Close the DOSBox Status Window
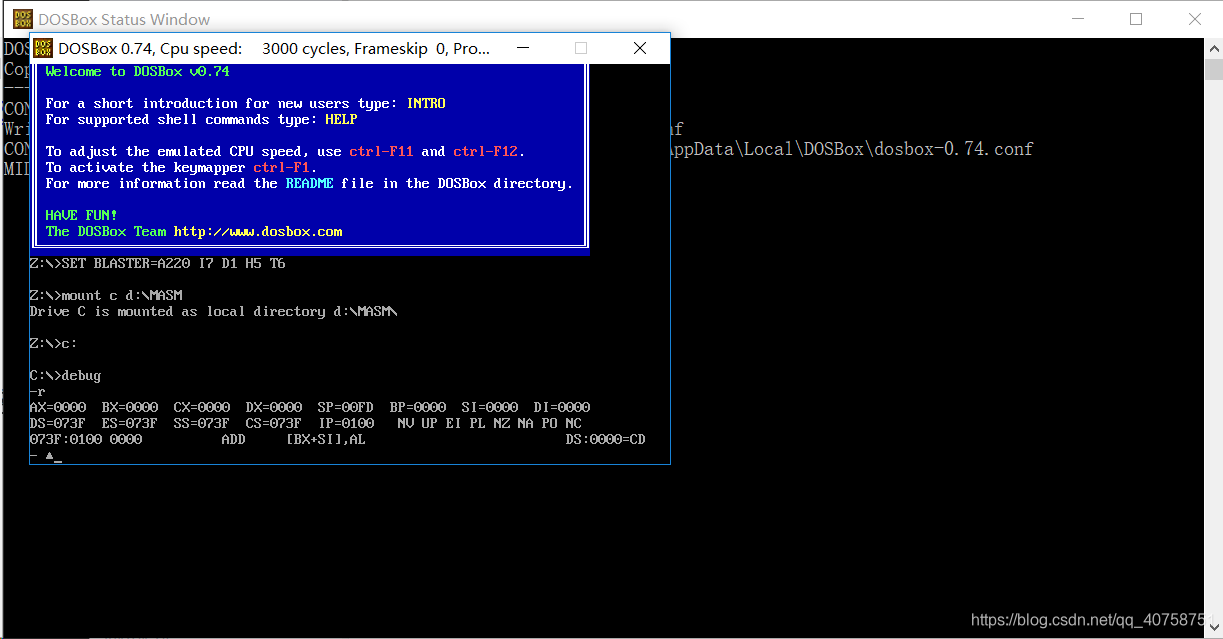 pos(1195,19)
